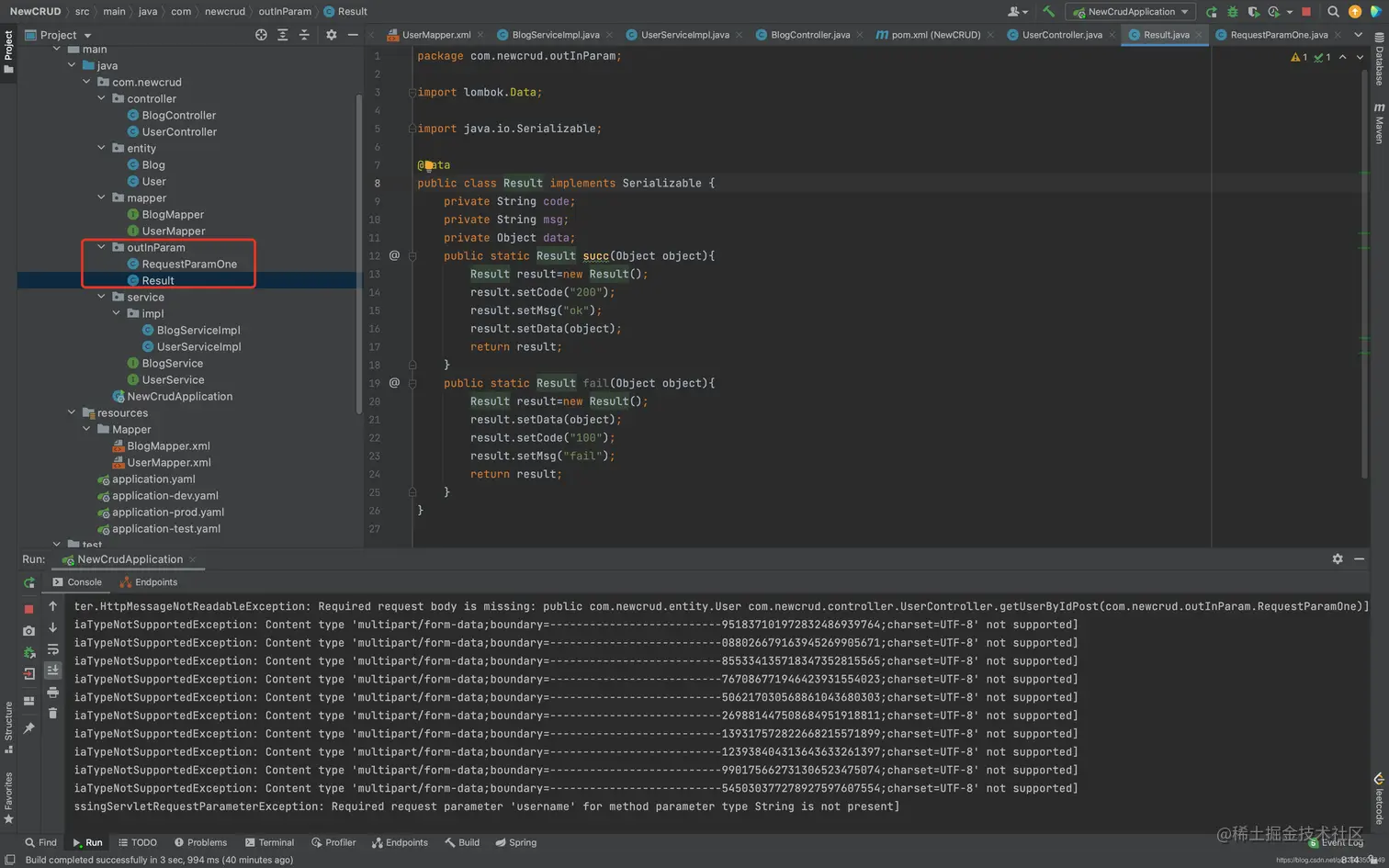This screenshot has height=868, width=1389.
Task: Print console output with printer icon
Action: click(52, 692)
